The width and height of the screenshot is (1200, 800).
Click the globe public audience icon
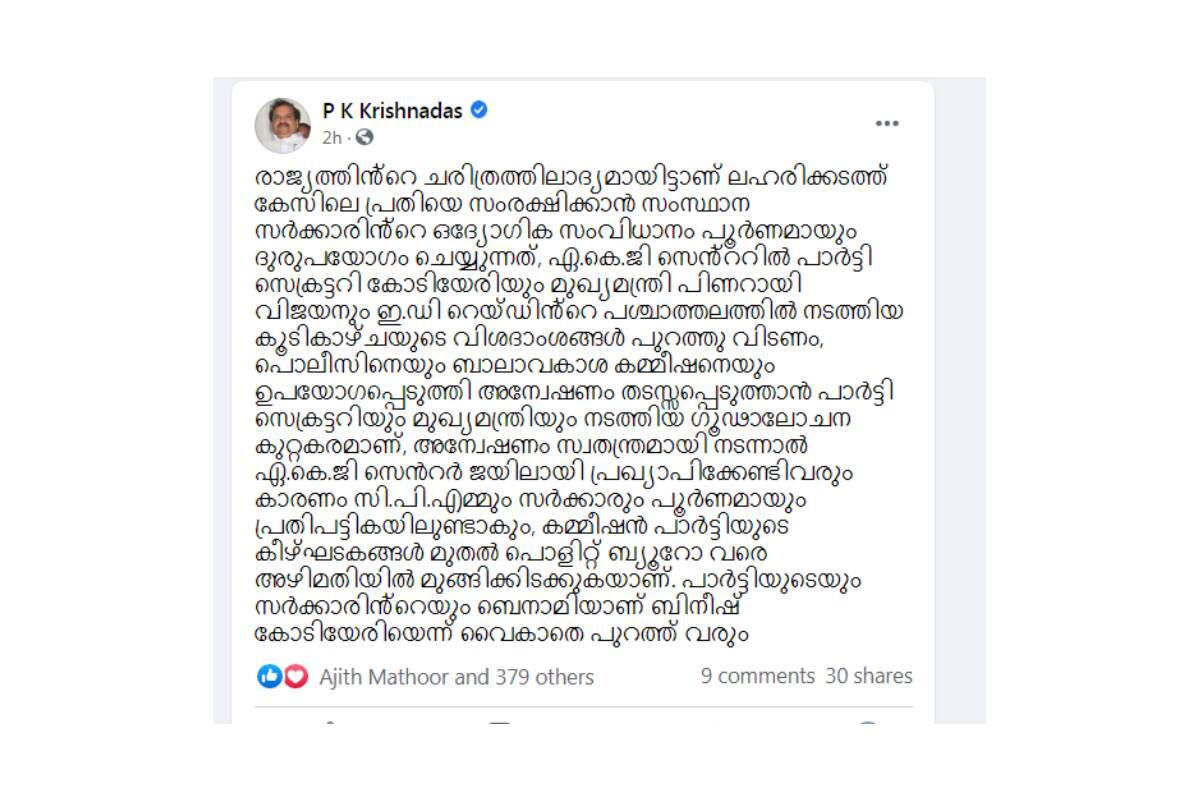(x=365, y=136)
